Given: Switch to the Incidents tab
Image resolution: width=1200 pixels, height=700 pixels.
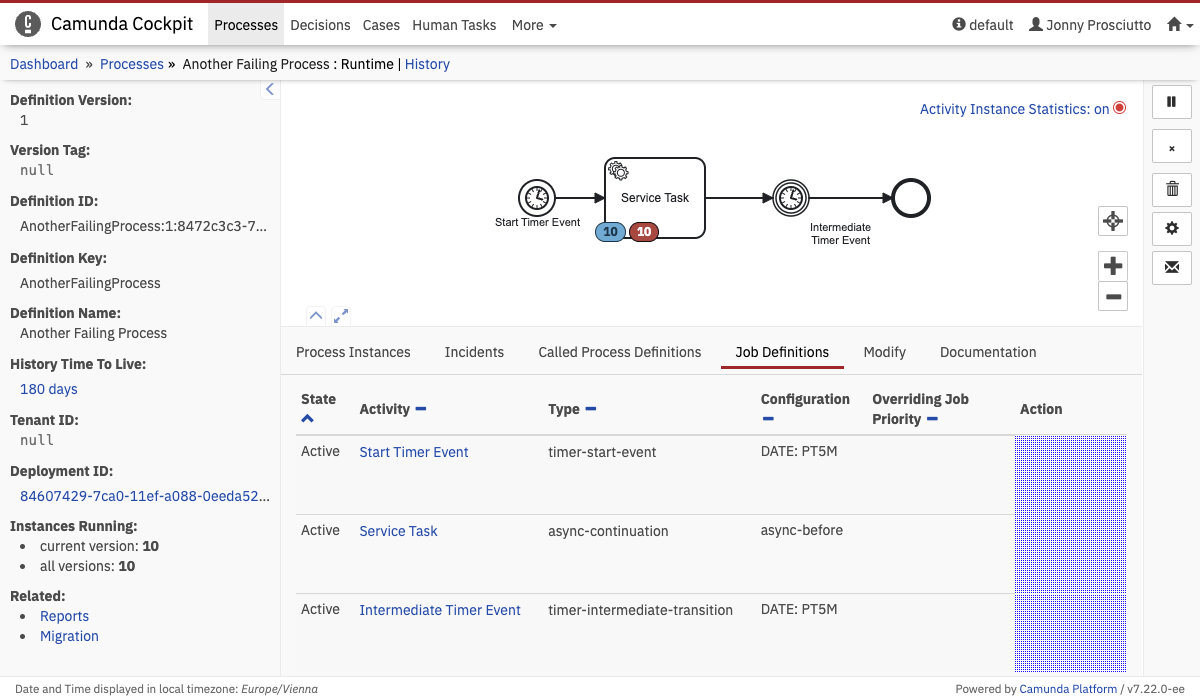Looking at the screenshot, I should [474, 352].
